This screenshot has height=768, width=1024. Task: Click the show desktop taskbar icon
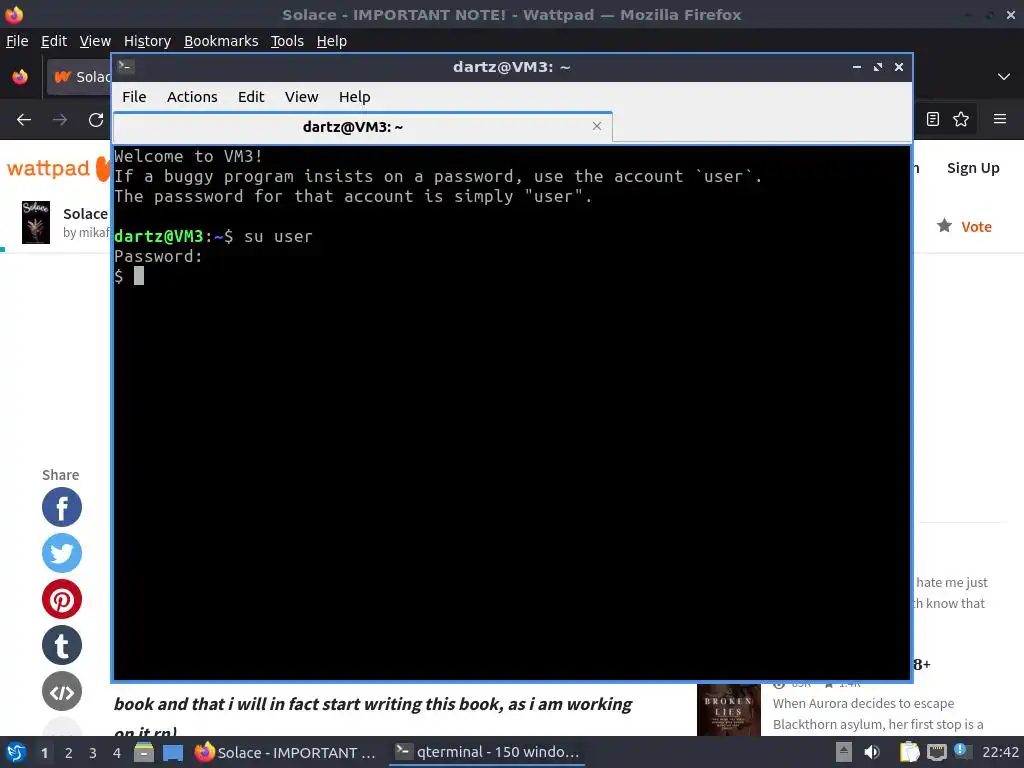tap(173, 752)
